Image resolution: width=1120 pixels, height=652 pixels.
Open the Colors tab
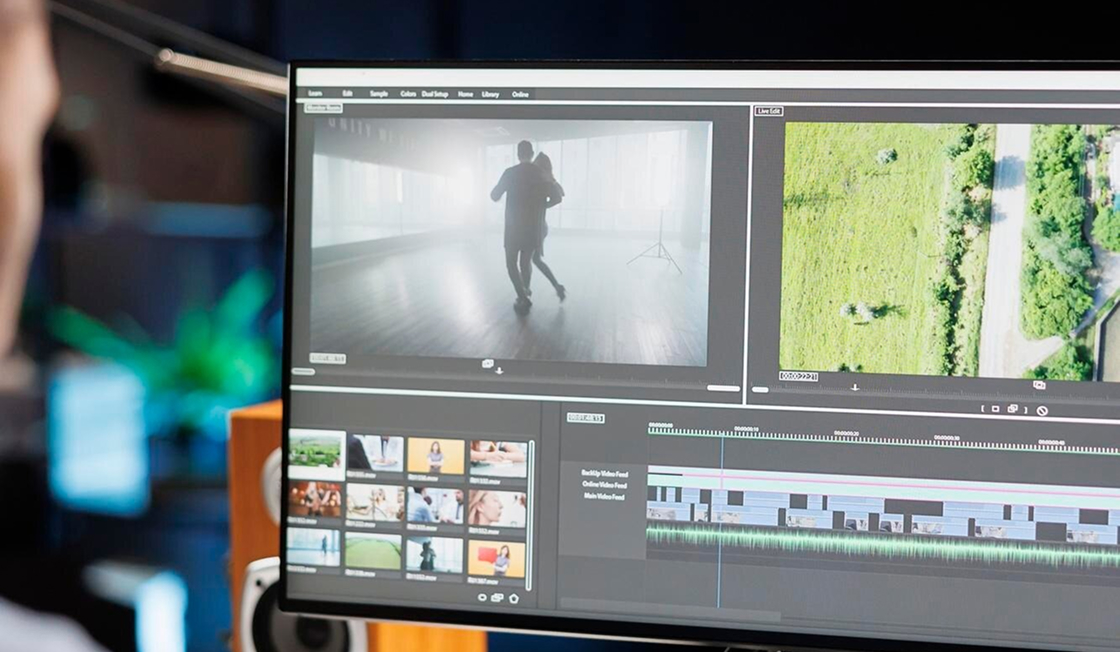point(408,94)
